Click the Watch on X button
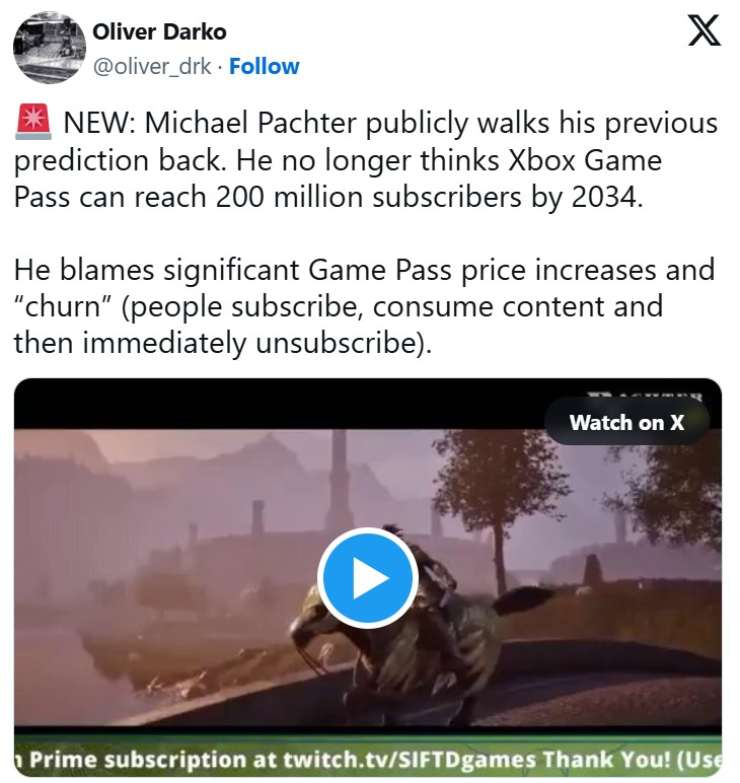The image size is (740, 783). click(627, 422)
